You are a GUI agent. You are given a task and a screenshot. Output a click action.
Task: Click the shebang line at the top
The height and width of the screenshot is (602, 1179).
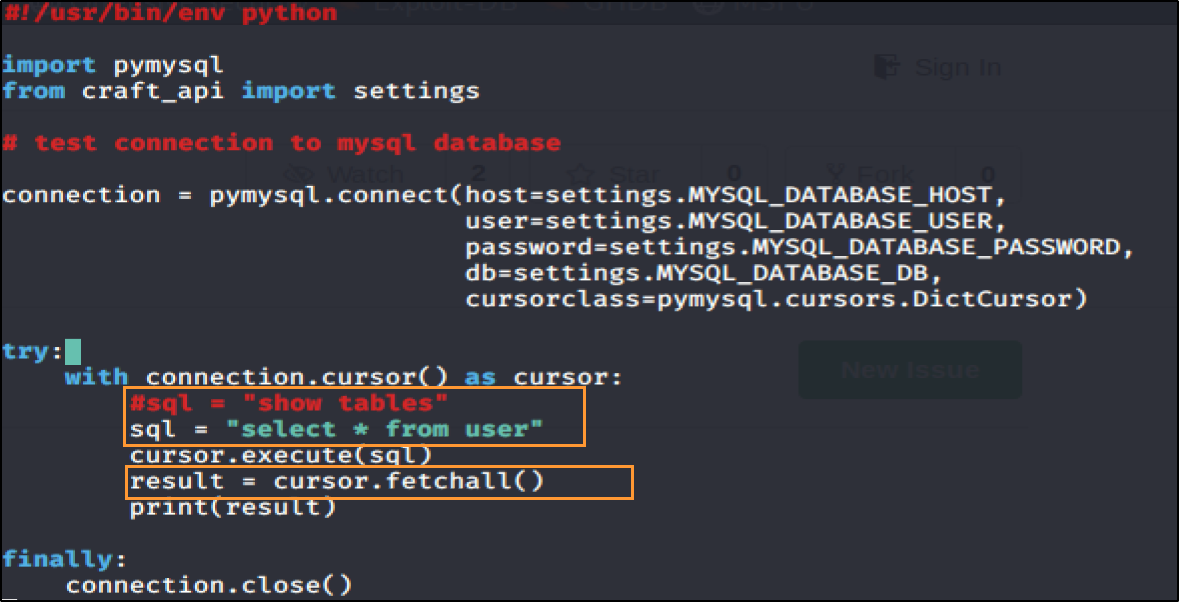click(x=170, y=13)
